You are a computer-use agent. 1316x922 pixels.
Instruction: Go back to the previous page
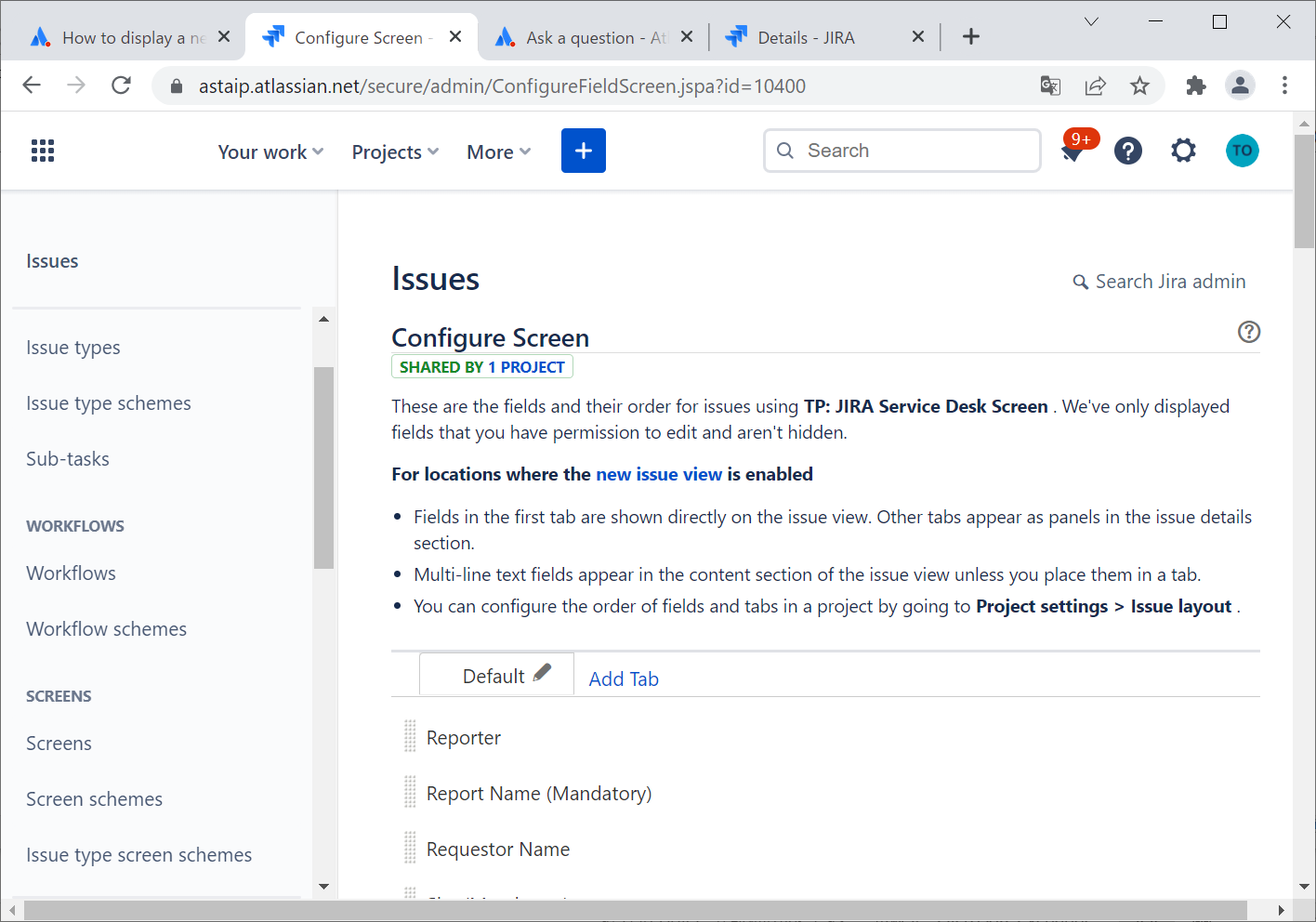coord(32,86)
